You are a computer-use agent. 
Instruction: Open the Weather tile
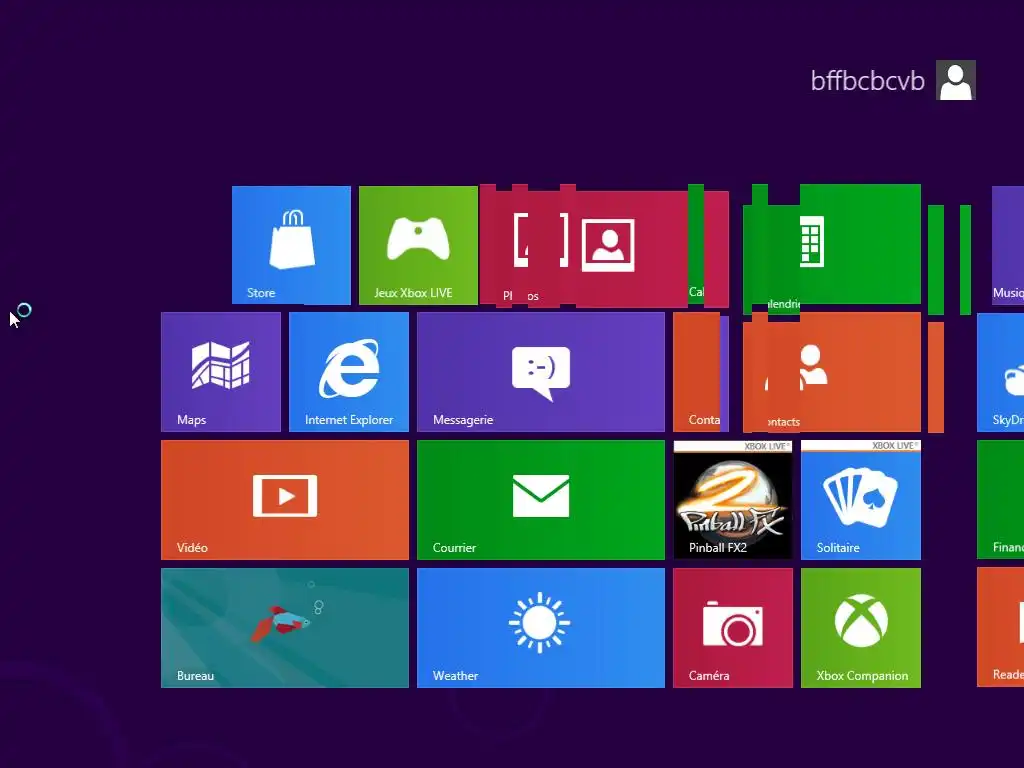[x=541, y=628]
